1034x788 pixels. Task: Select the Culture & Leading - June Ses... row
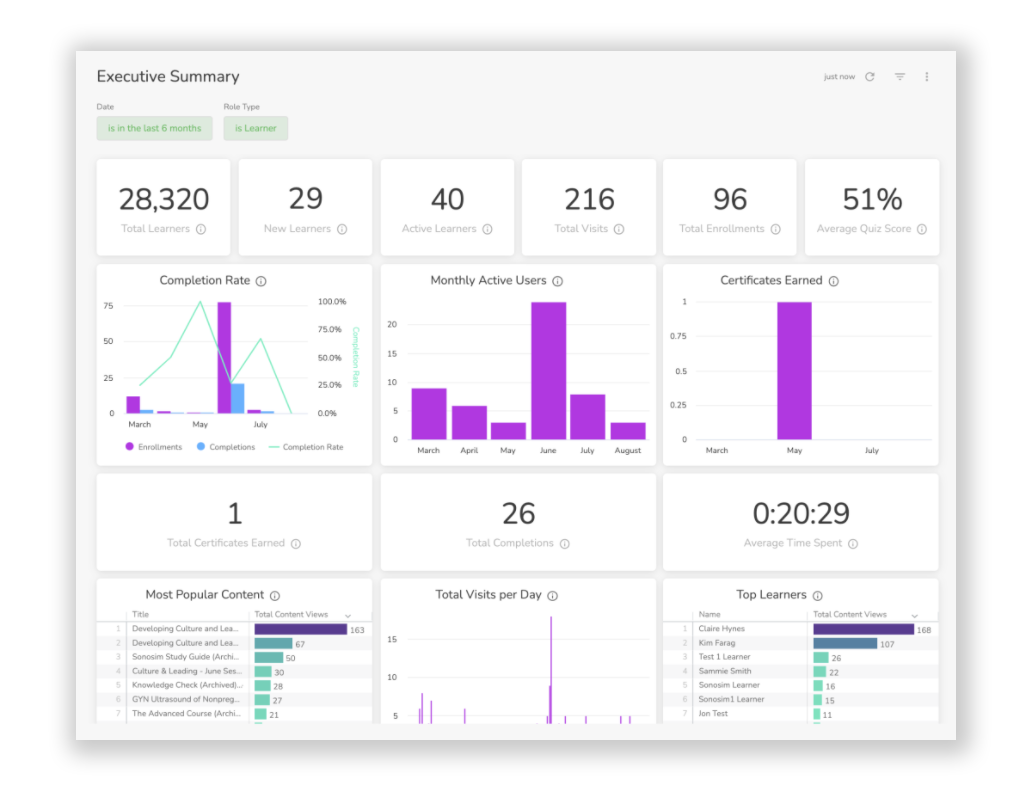click(234, 671)
